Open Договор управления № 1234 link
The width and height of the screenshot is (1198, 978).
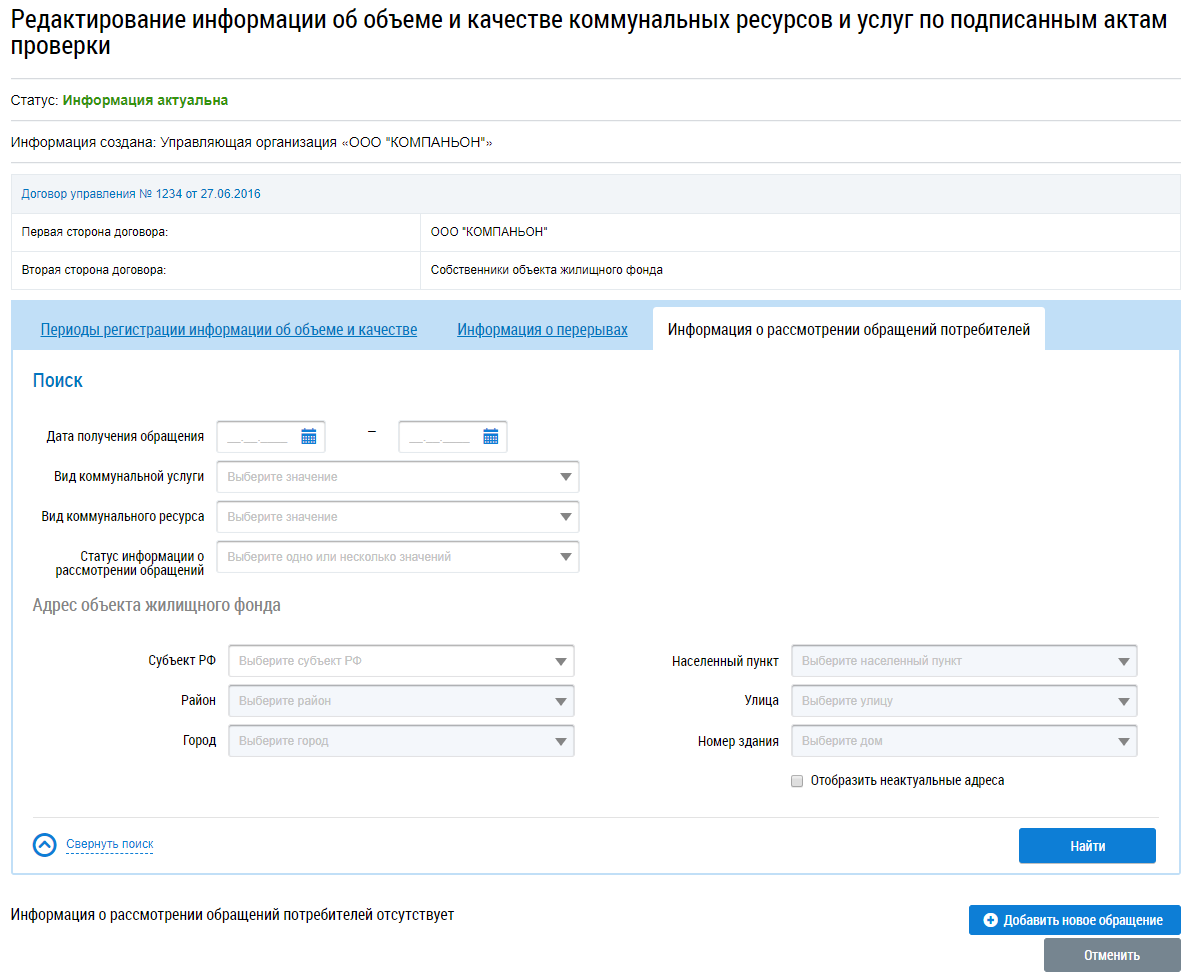click(141, 194)
